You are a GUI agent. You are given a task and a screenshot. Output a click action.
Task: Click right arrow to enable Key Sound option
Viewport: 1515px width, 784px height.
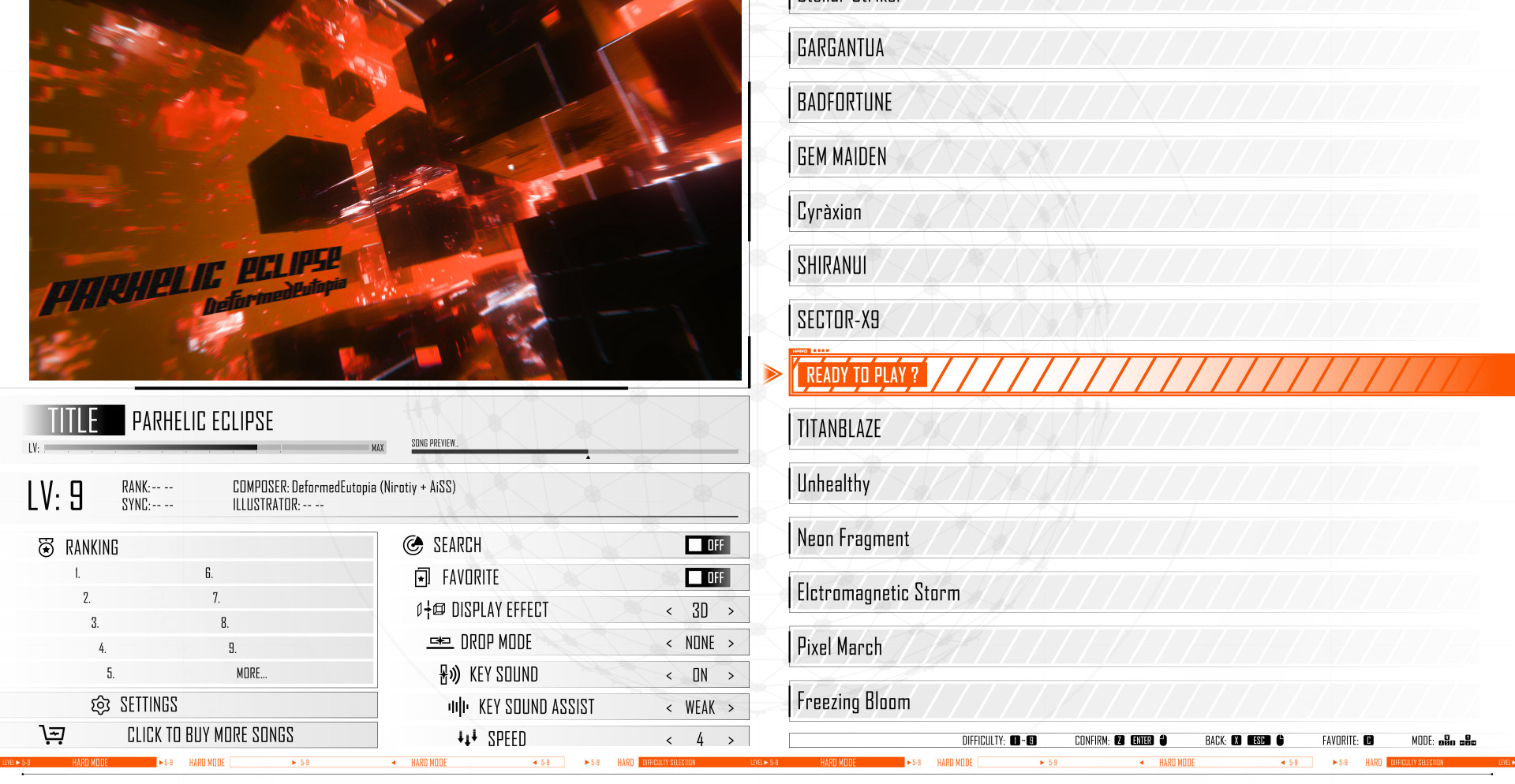coord(731,676)
